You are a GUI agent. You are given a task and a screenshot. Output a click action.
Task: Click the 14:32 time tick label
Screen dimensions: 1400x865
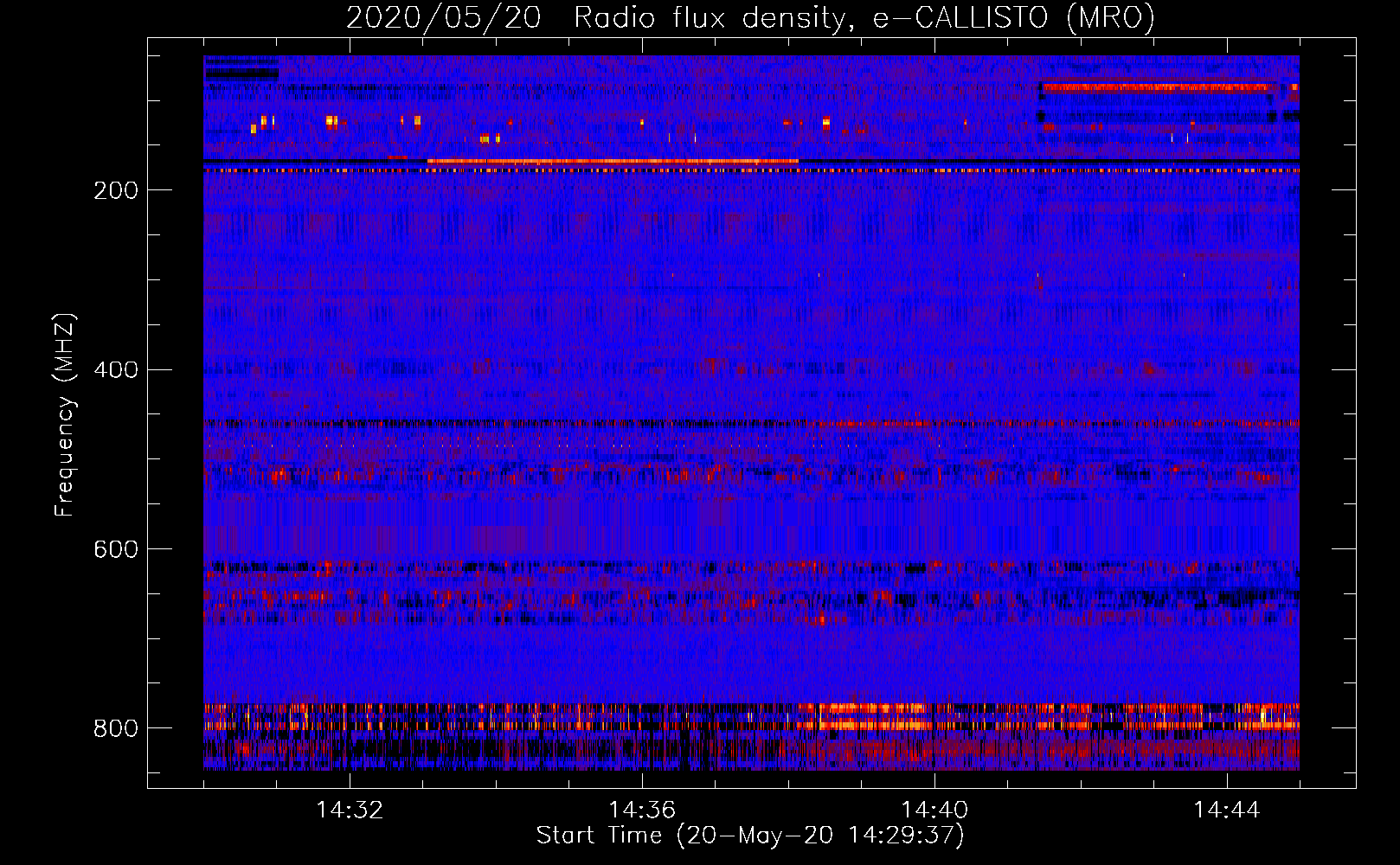(350, 811)
